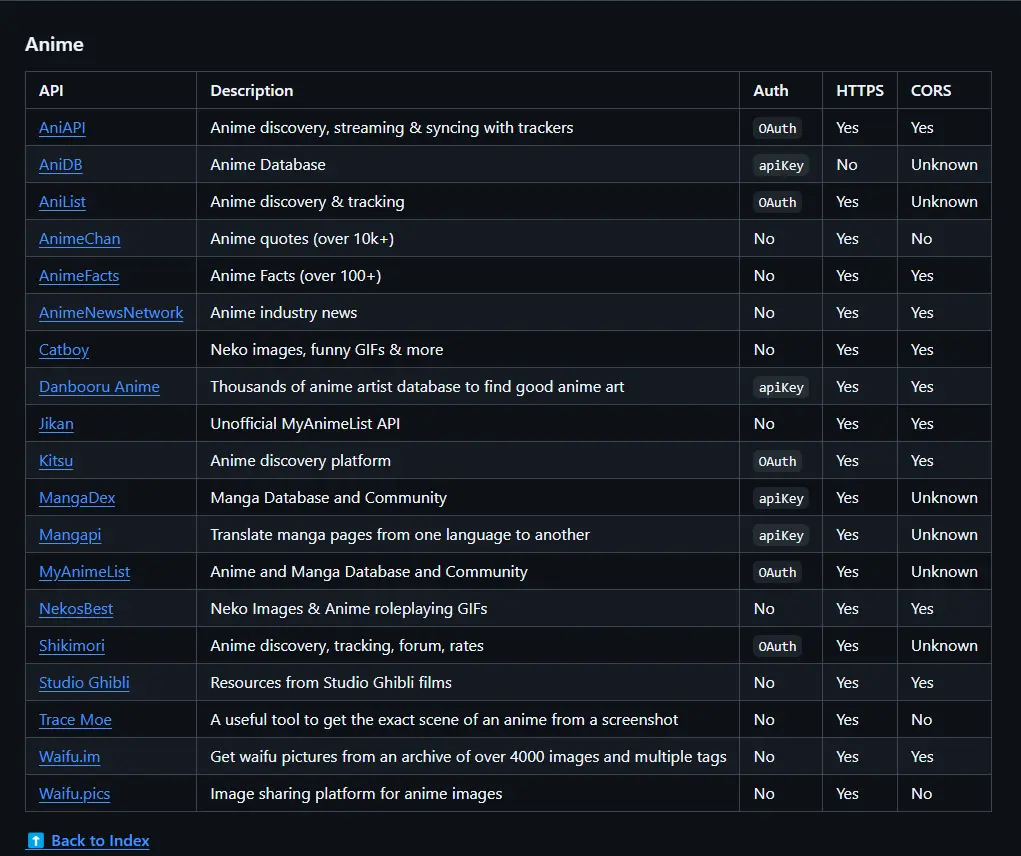Click the CORS 'Unknown' cell for Shikimori
Screen dimensions: 1021x856
point(944,646)
